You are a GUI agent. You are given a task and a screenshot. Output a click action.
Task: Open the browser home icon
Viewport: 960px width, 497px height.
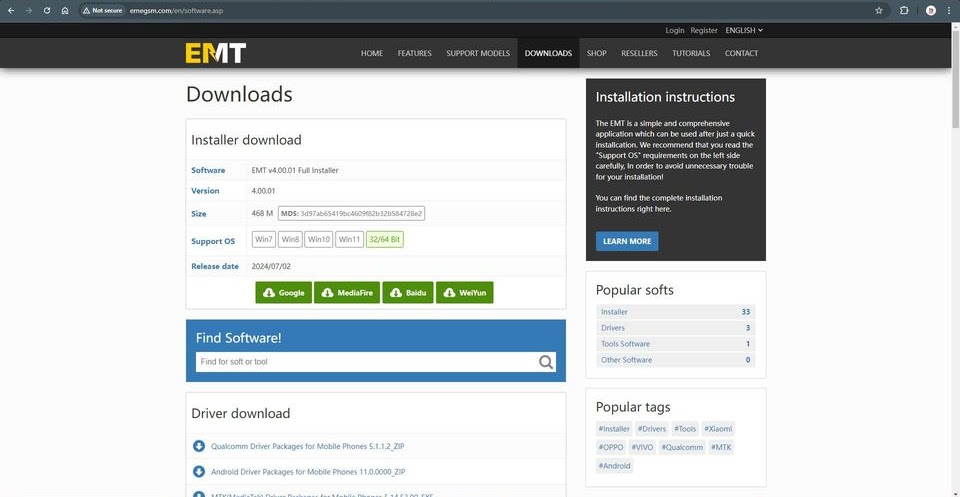click(65, 10)
